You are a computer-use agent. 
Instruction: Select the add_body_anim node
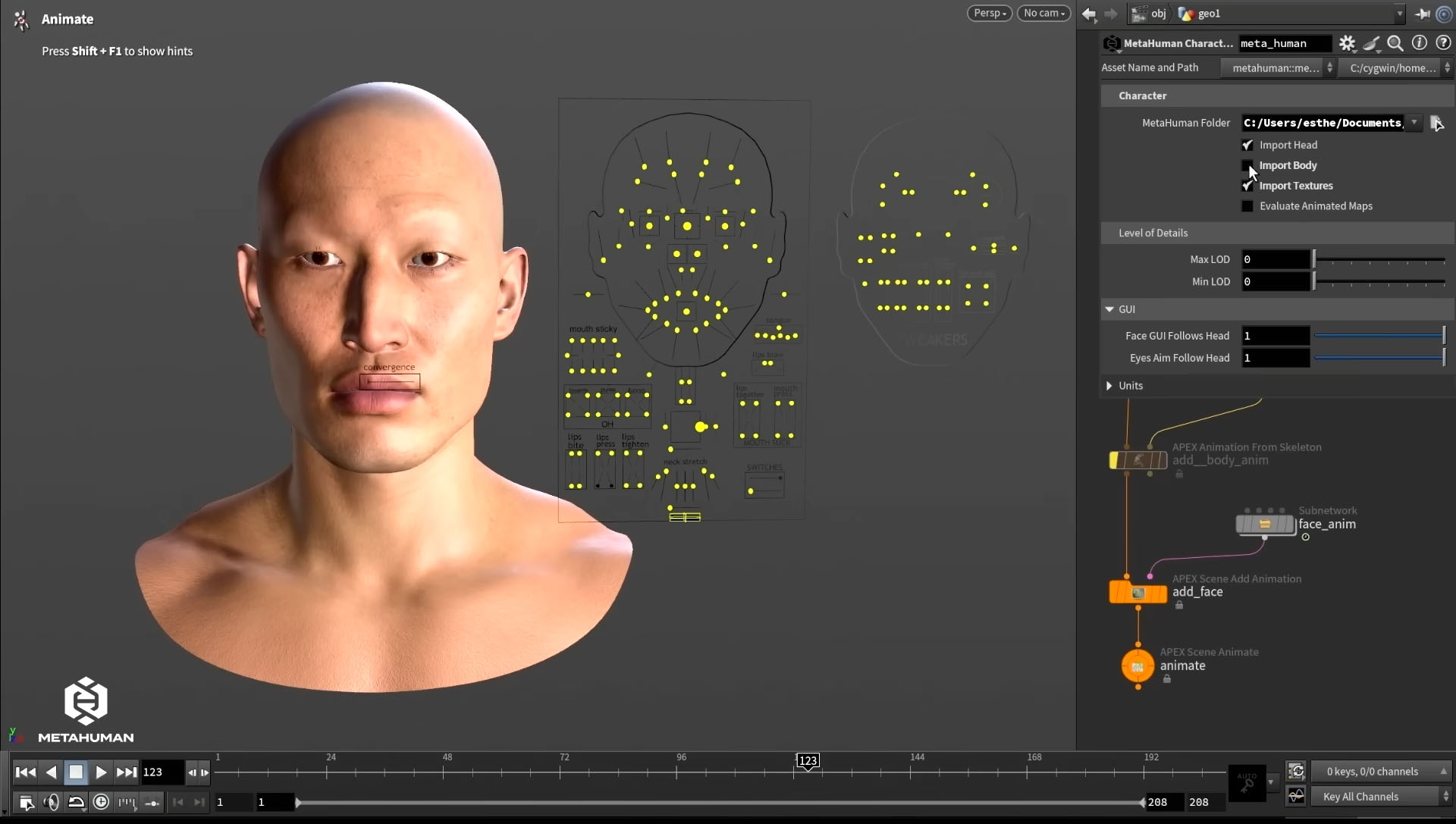point(1137,460)
